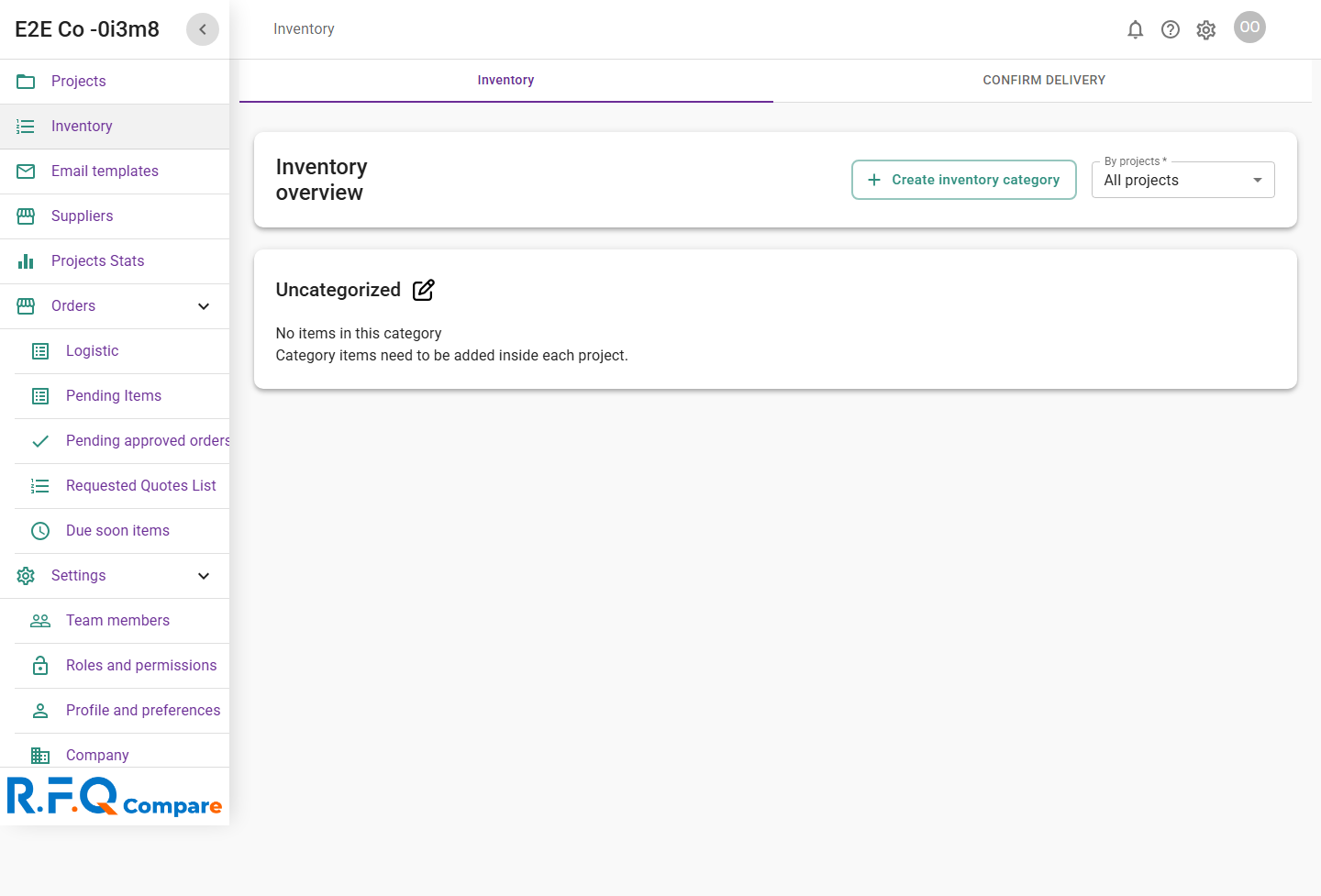Click the Settings gear icon in sidebar
The width and height of the screenshot is (1321, 896).
[x=26, y=576]
